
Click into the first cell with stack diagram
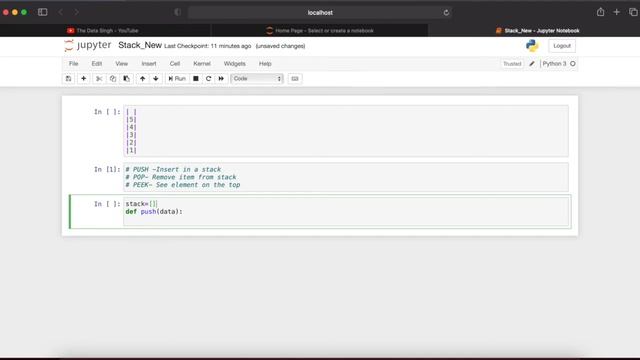pyautogui.click(x=346, y=131)
